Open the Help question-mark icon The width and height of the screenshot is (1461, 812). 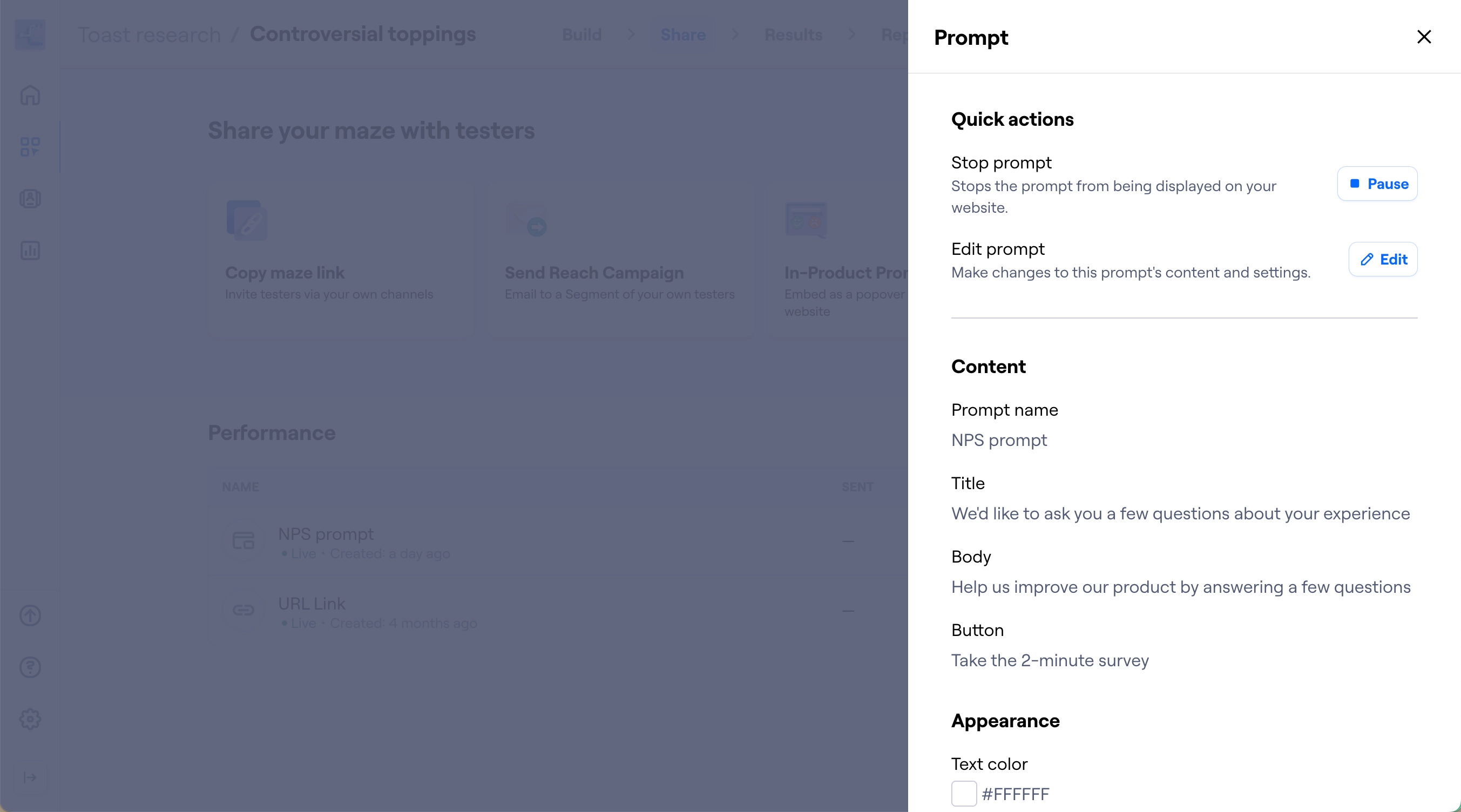[x=30, y=667]
